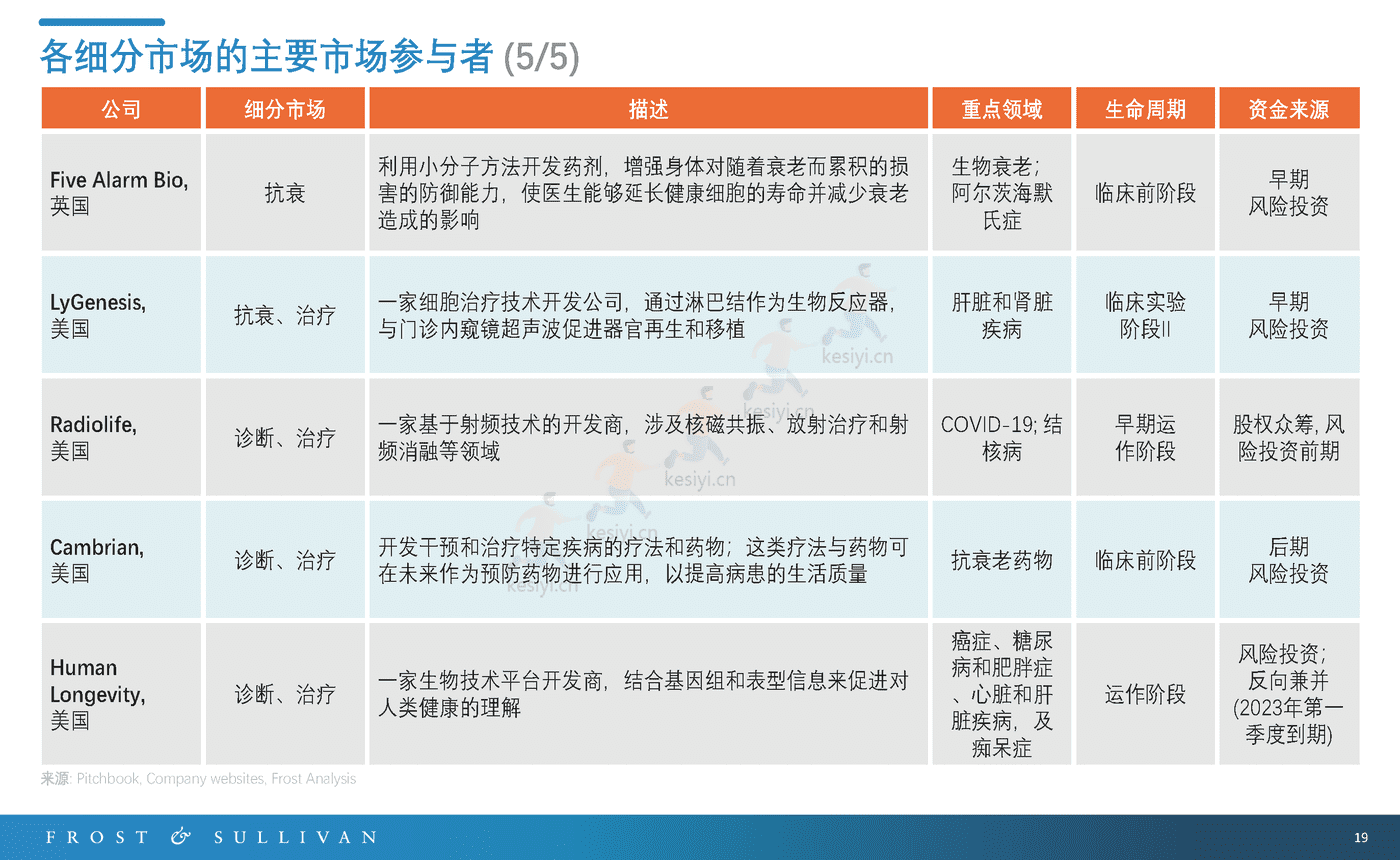Click the description starting 一家生物技术平台开发商
The height and width of the screenshot is (860, 1400).
pyautogui.click(x=648, y=693)
